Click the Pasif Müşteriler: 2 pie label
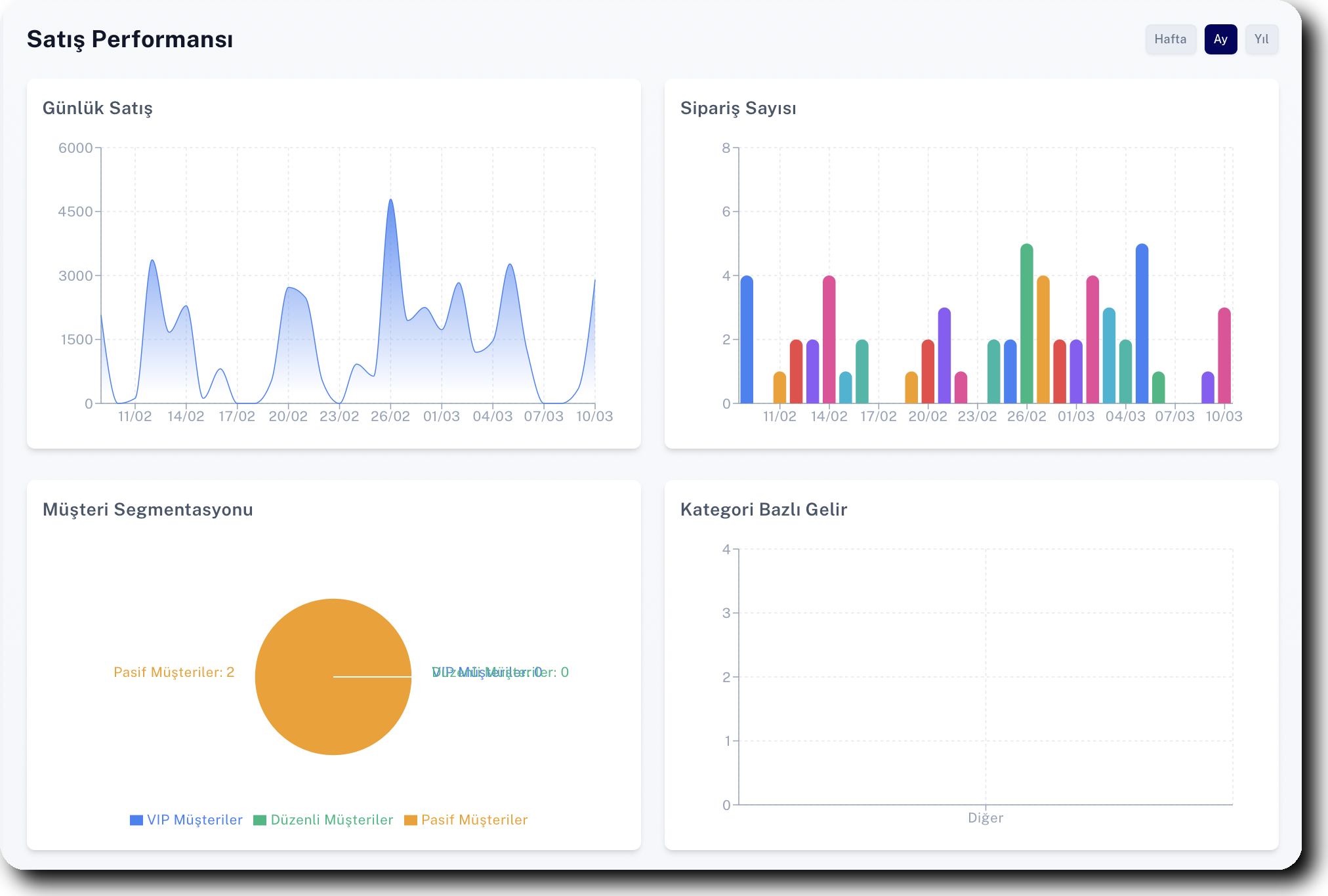The image size is (1328, 896). tap(174, 672)
